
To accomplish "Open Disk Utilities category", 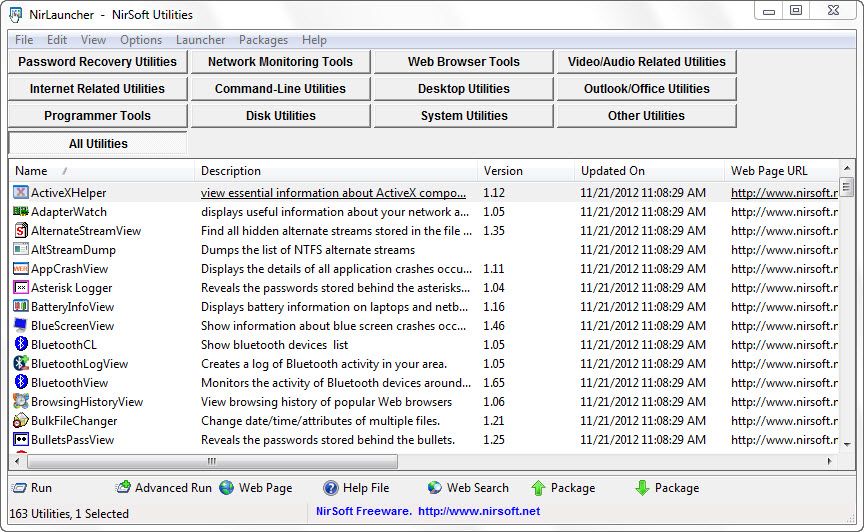I will click(280, 116).
